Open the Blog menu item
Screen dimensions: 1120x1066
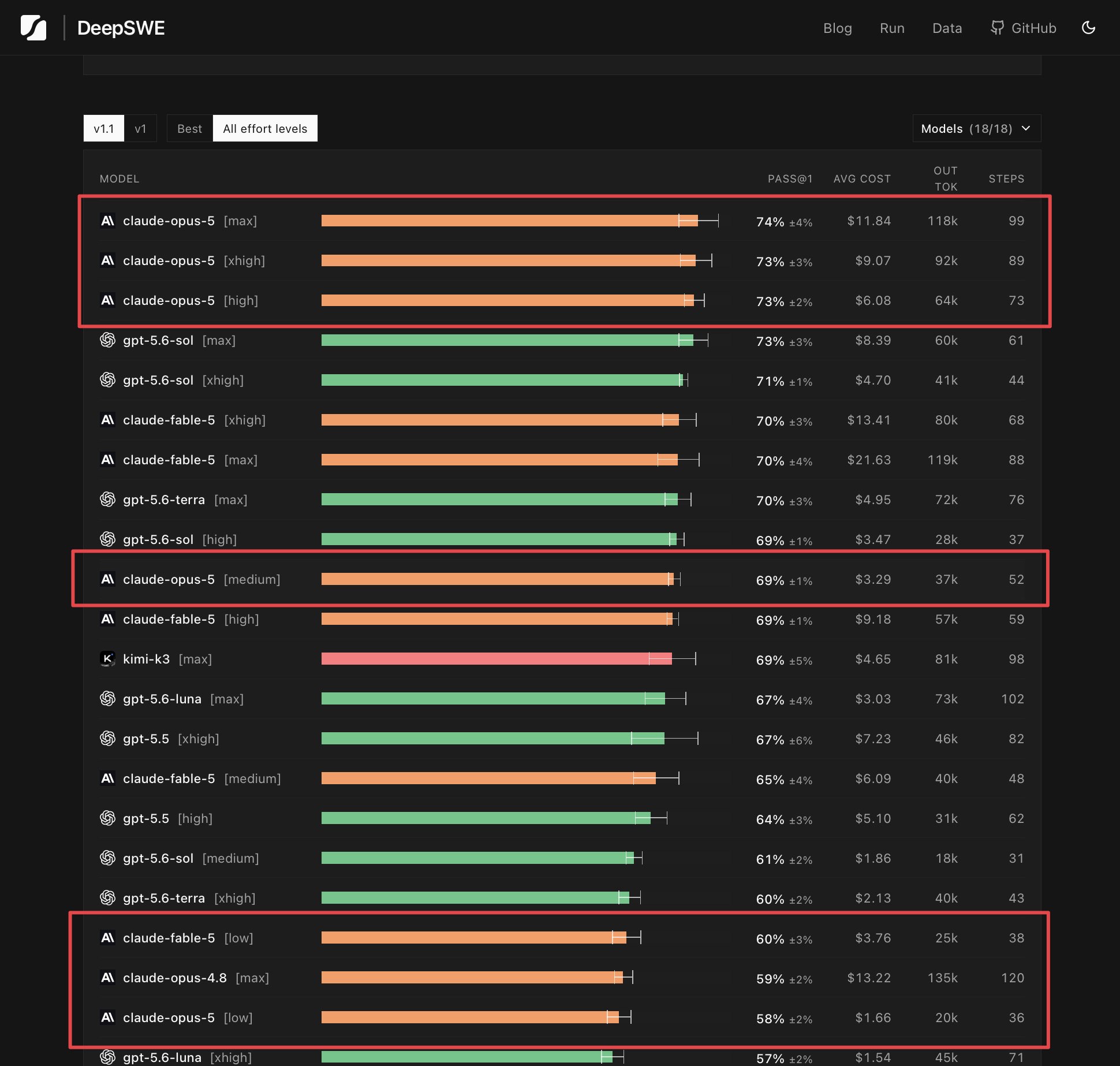[x=837, y=28]
